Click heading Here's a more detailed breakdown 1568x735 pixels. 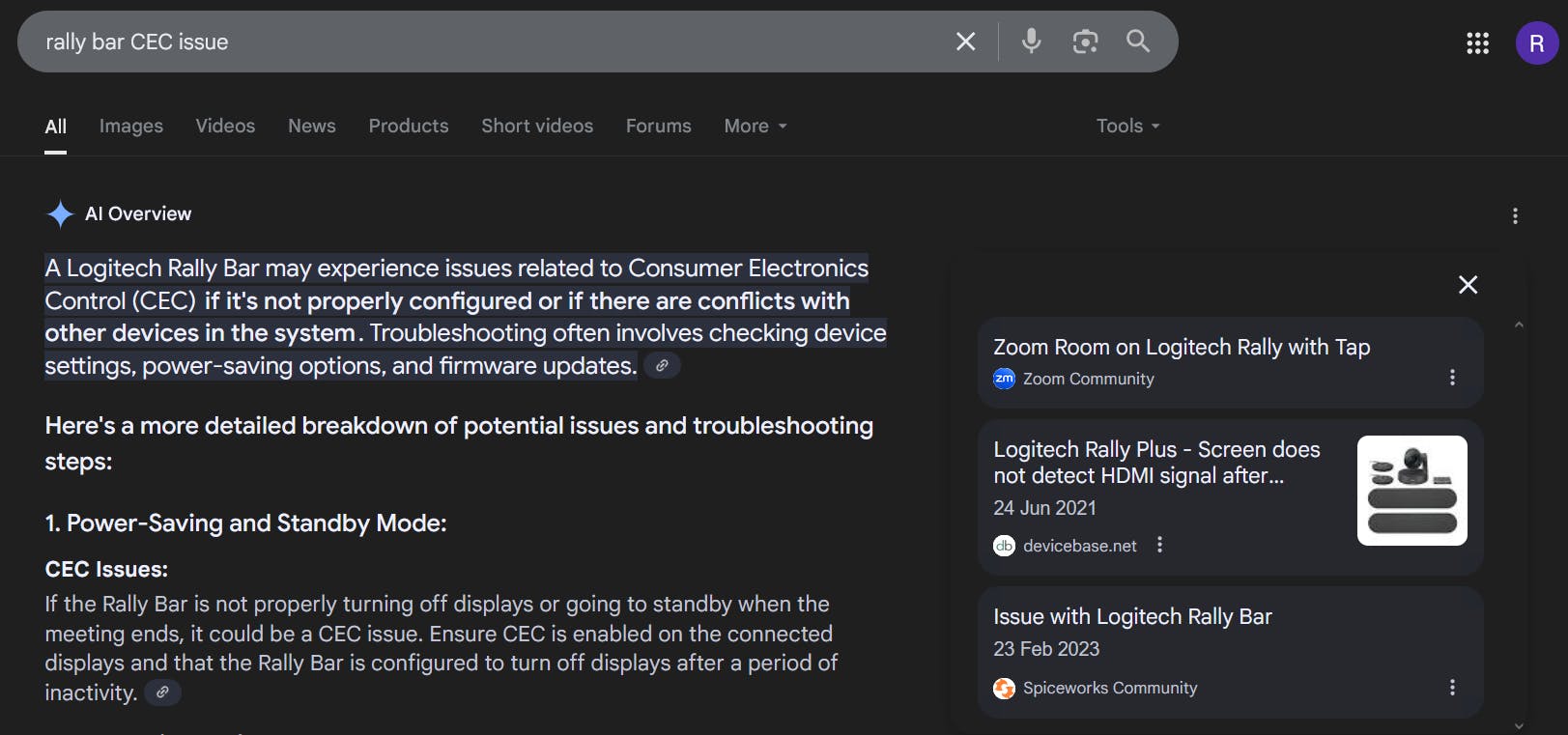459,443
